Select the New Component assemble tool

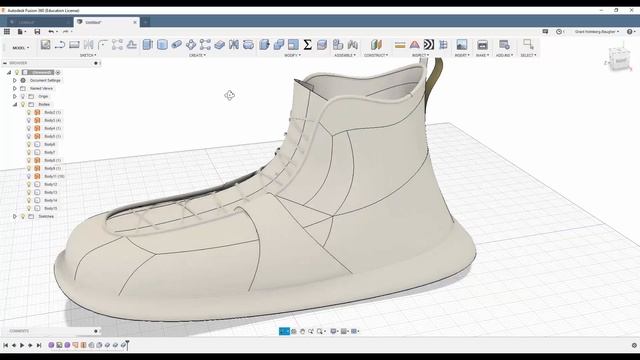click(x=338, y=44)
